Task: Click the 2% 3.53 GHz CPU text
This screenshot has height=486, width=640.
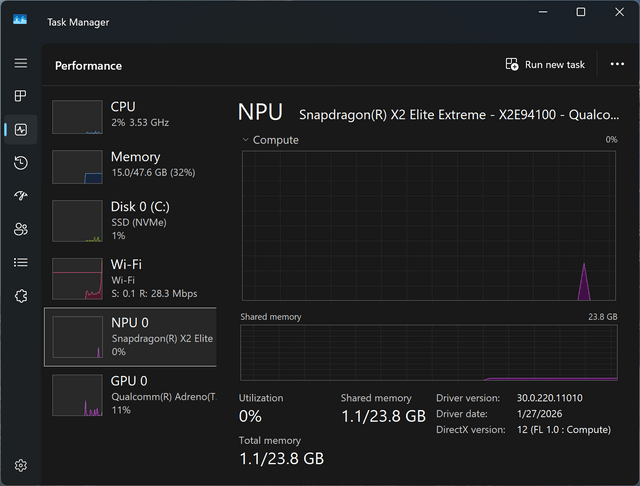Action: click(140, 122)
